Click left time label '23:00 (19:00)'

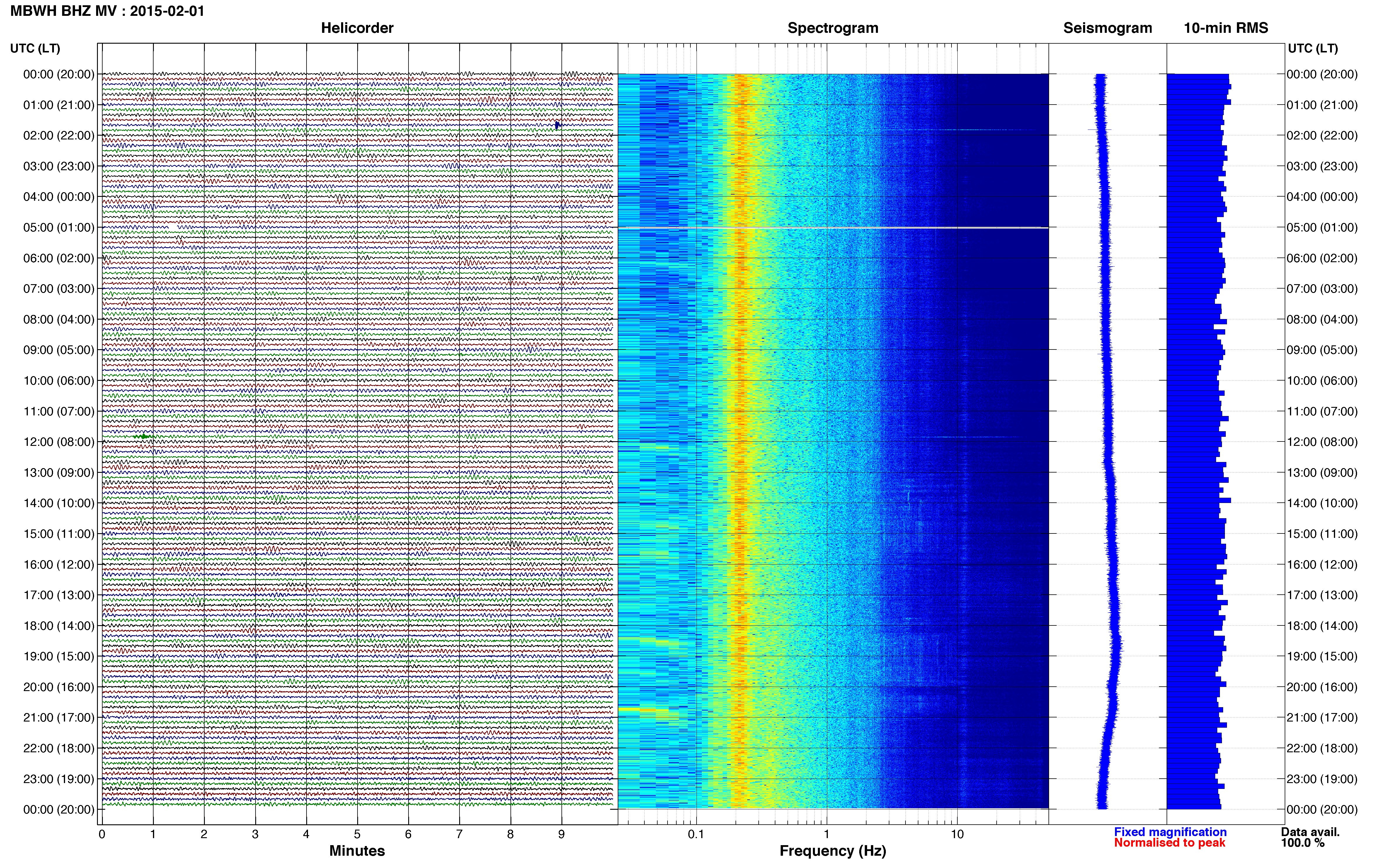tap(59, 779)
